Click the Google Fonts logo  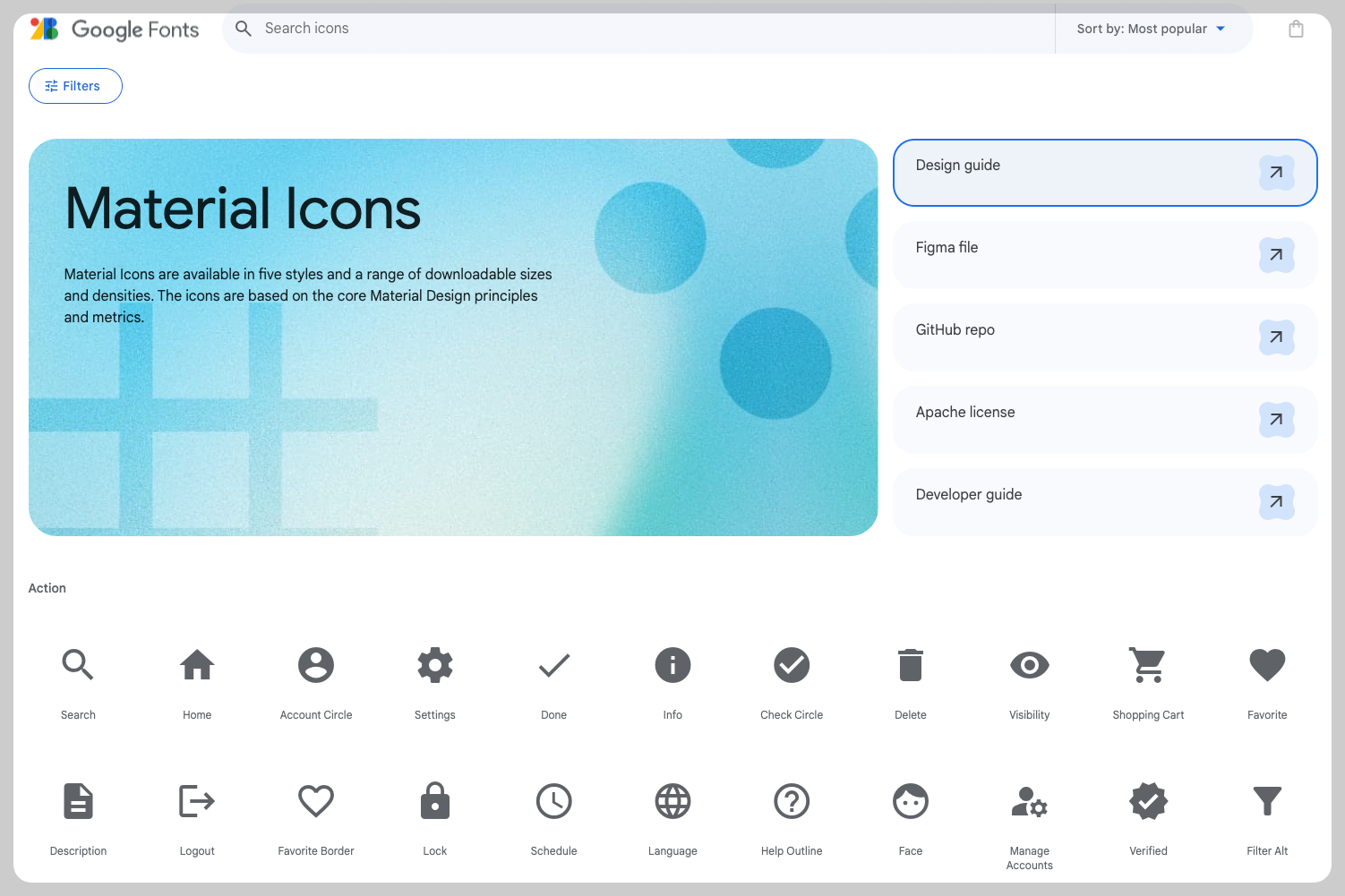click(115, 30)
